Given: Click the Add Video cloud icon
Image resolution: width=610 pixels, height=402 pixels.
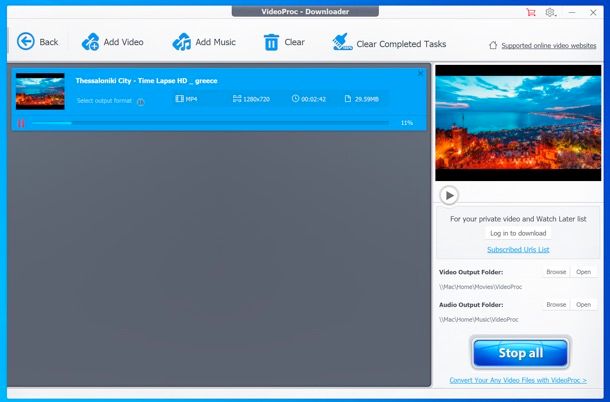Looking at the screenshot, I should (x=90, y=42).
